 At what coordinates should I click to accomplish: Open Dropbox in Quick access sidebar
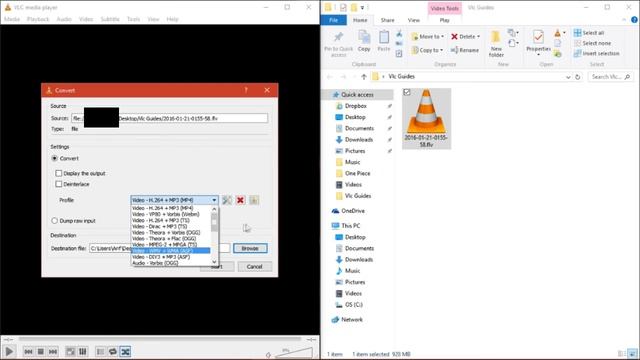click(x=355, y=106)
